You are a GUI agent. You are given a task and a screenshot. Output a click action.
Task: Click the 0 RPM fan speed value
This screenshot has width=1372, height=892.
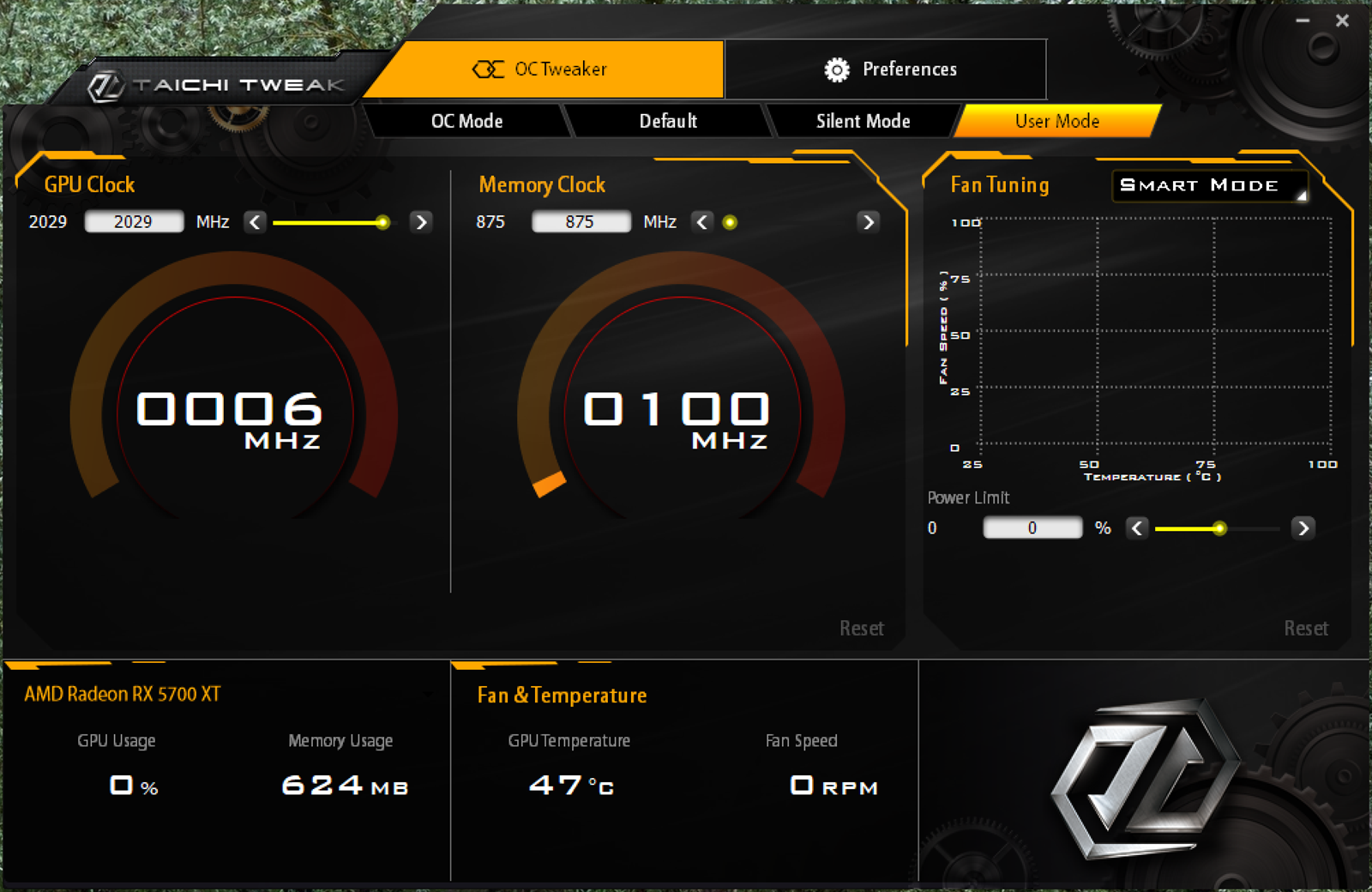(x=833, y=785)
